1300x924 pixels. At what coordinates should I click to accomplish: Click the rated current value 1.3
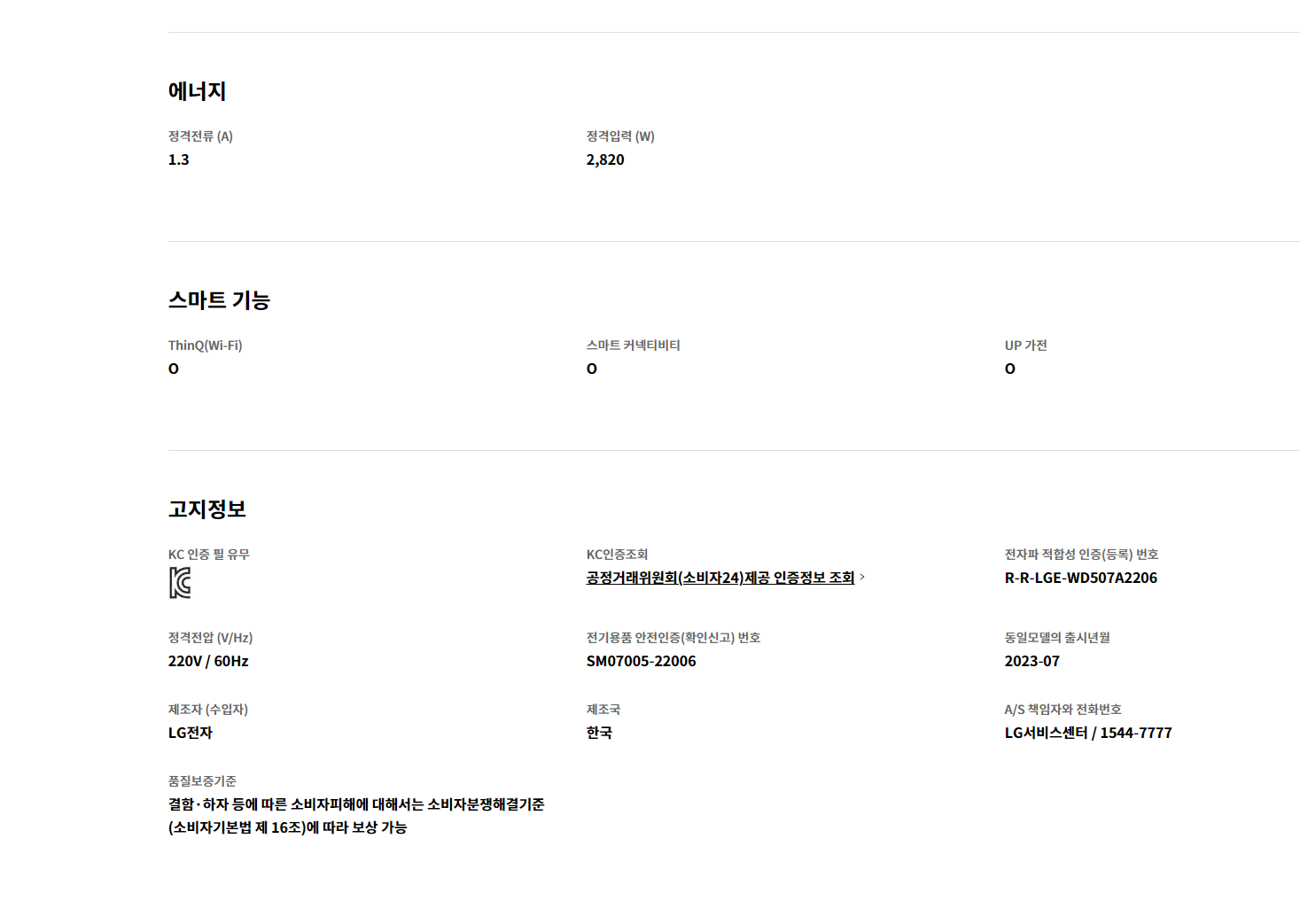[x=178, y=159]
